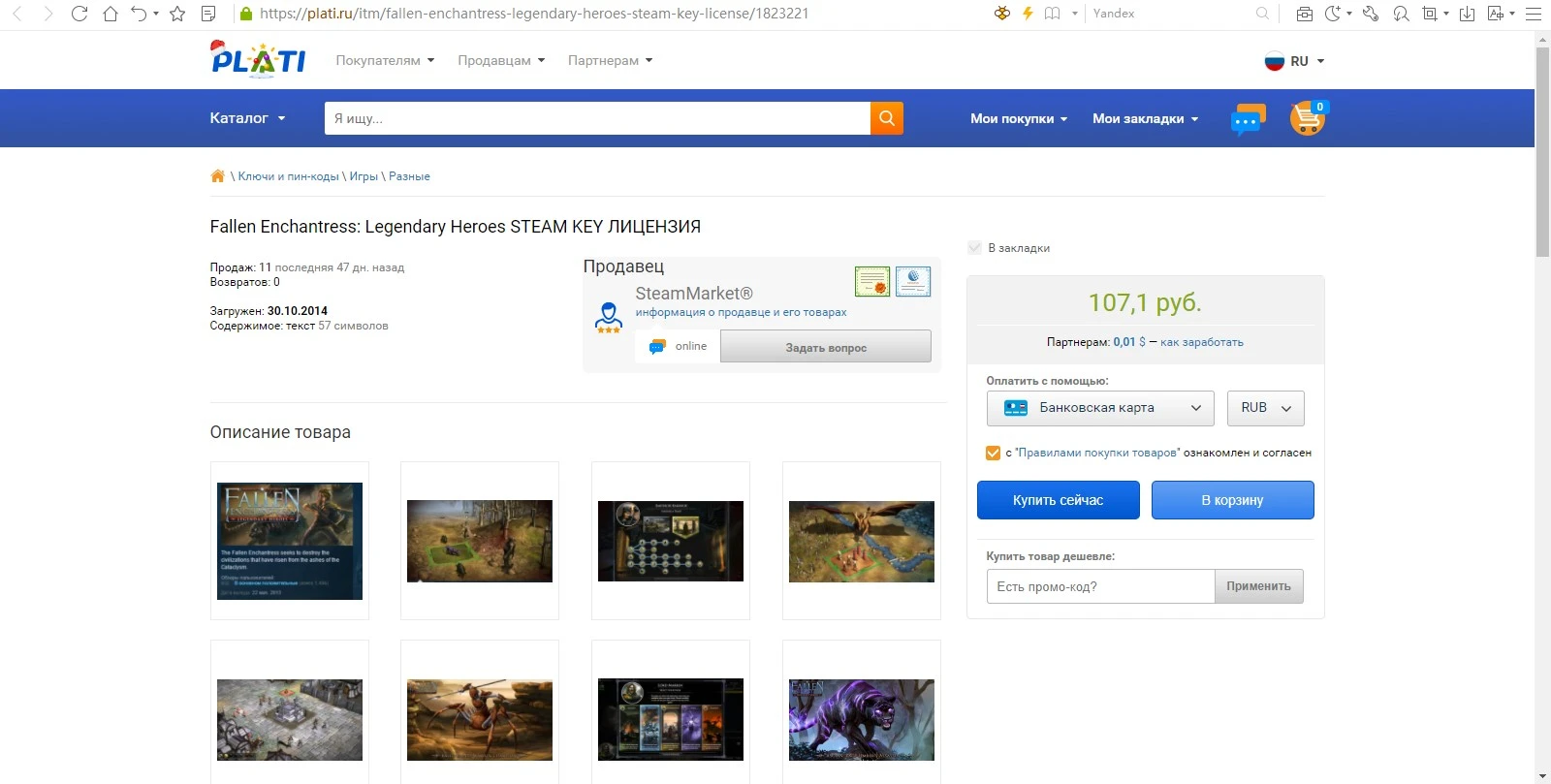Screen dimensions: 1551x784
Task: Click the blue seller passport icon
Action: [913, 281]
